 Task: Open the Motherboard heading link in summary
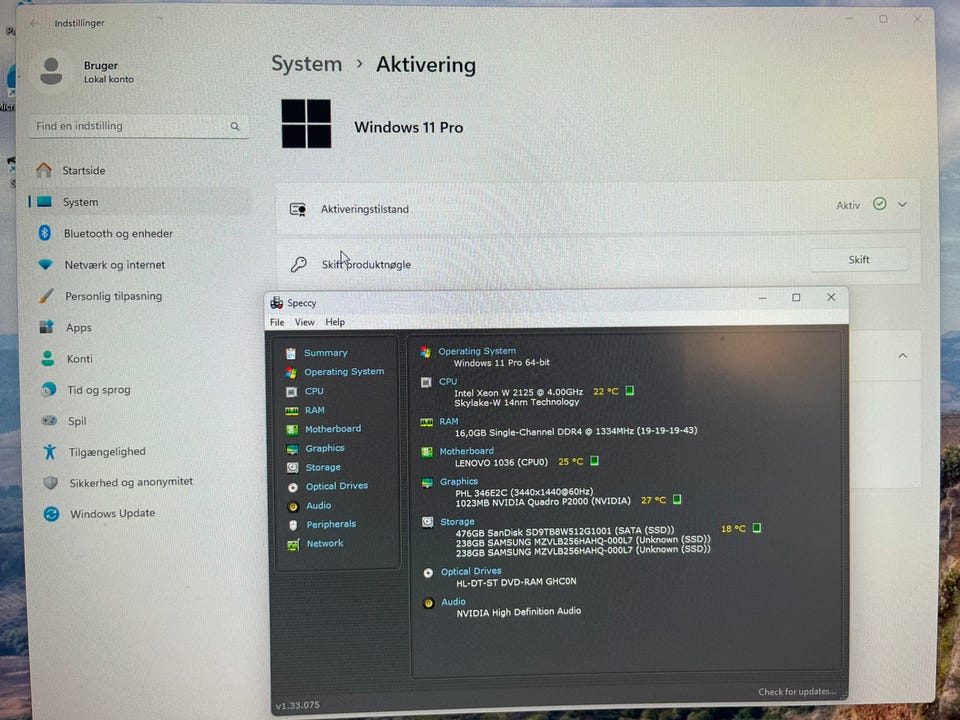(467, 451)
